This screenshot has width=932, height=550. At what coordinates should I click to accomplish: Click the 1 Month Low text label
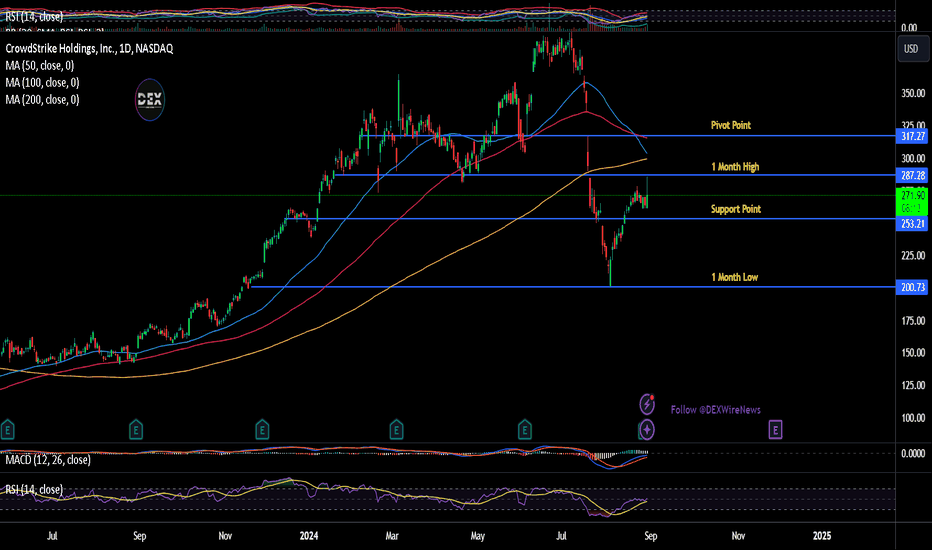pyautogui.click(x=735, y=277)
